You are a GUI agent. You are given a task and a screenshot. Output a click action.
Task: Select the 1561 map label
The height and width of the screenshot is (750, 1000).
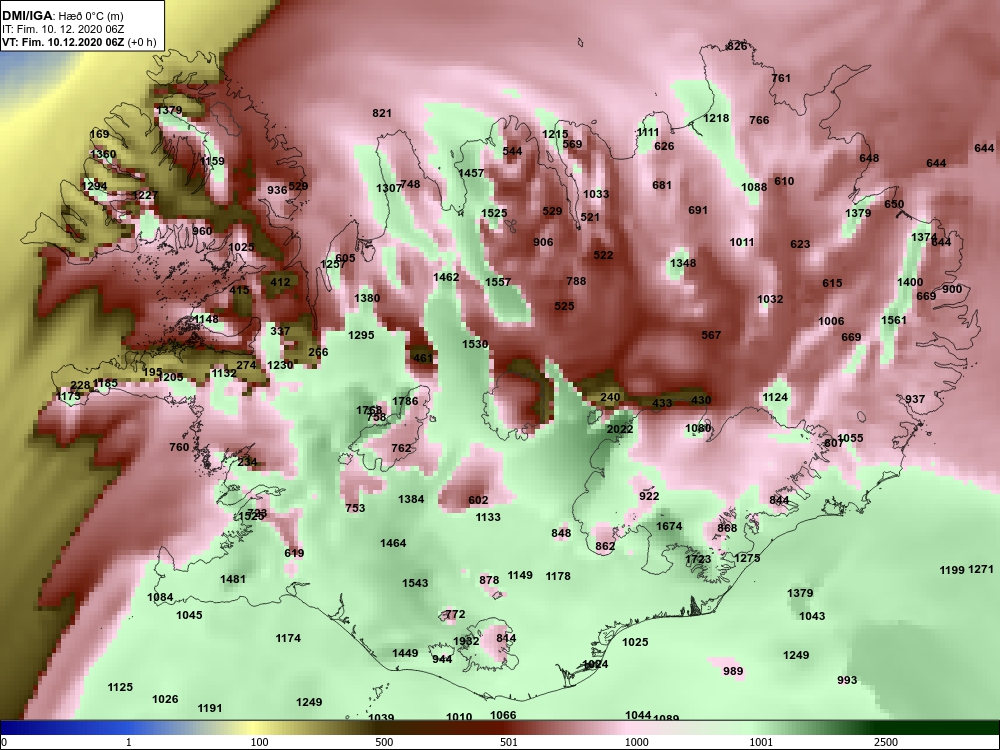pyautogui.click(x=893, y=320)
